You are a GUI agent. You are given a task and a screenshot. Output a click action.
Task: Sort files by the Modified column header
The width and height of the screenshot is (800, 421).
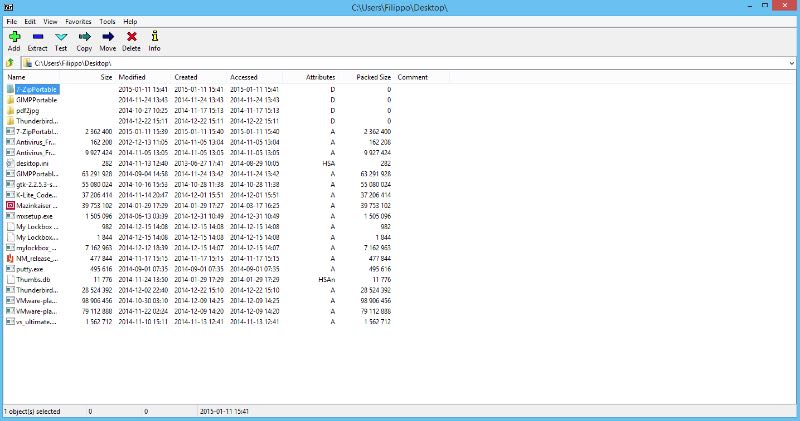[132, 77]
